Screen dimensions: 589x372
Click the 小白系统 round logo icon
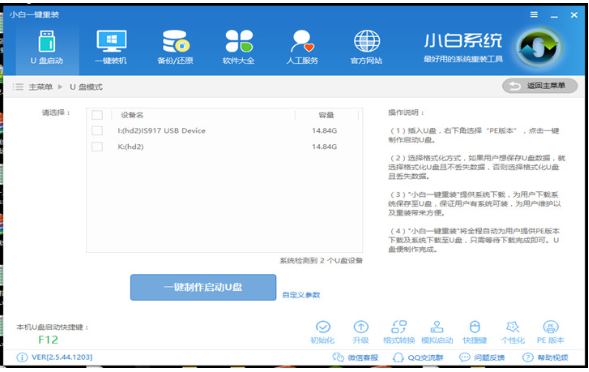click(x=539, y=47)
